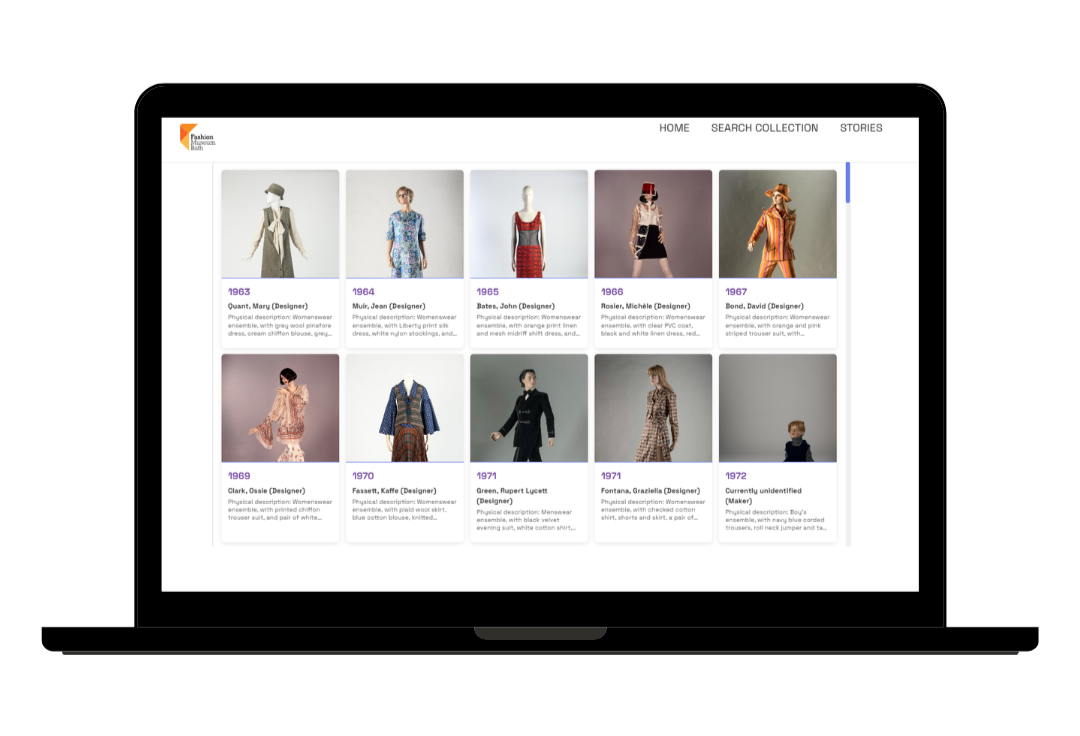1080x736 pixels.
Task: Open 'Bond, David (Designer)' description text
Action: pyautogui.click(x=777, y=326)
